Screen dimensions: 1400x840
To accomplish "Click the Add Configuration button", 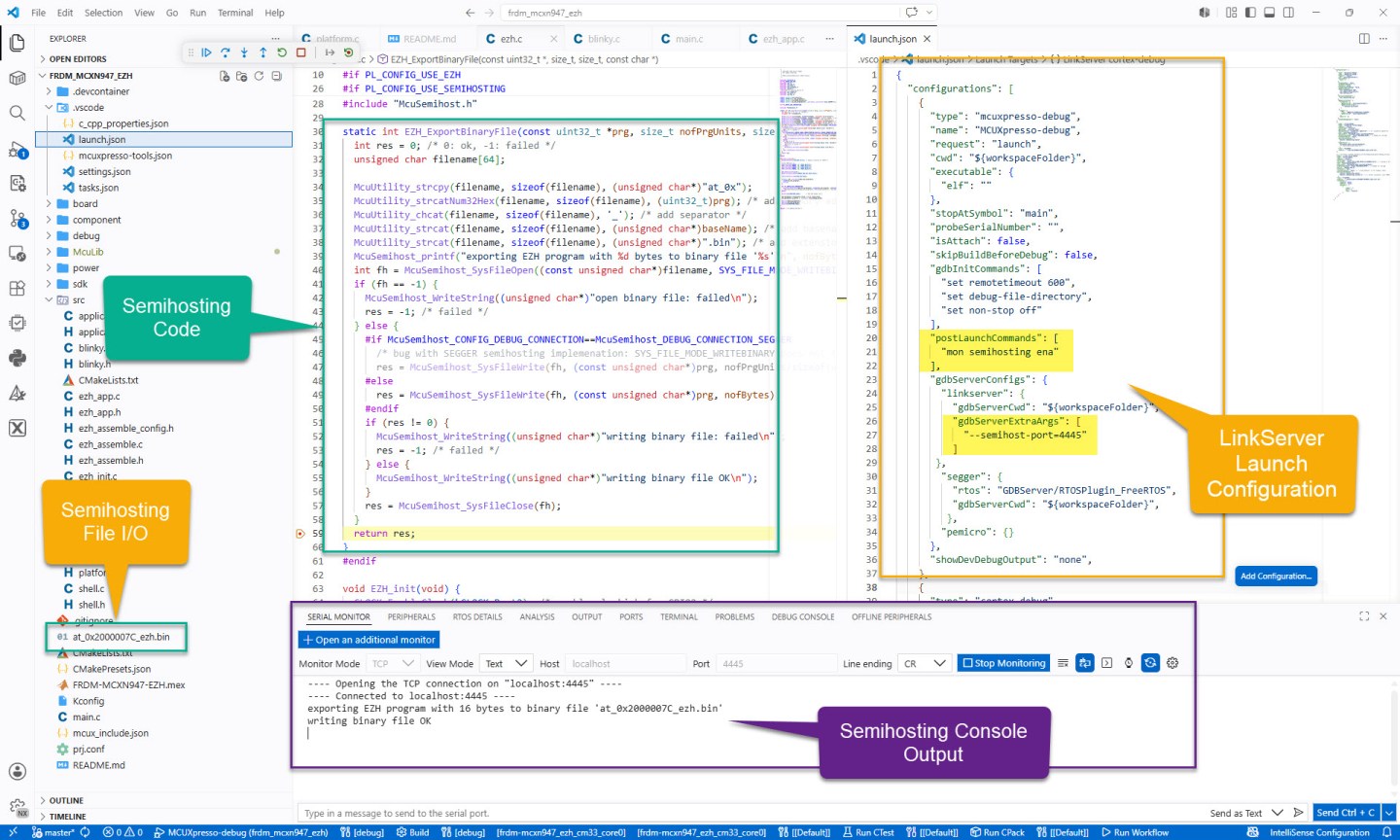I will pyautogui.click(x=1276, y=577).
